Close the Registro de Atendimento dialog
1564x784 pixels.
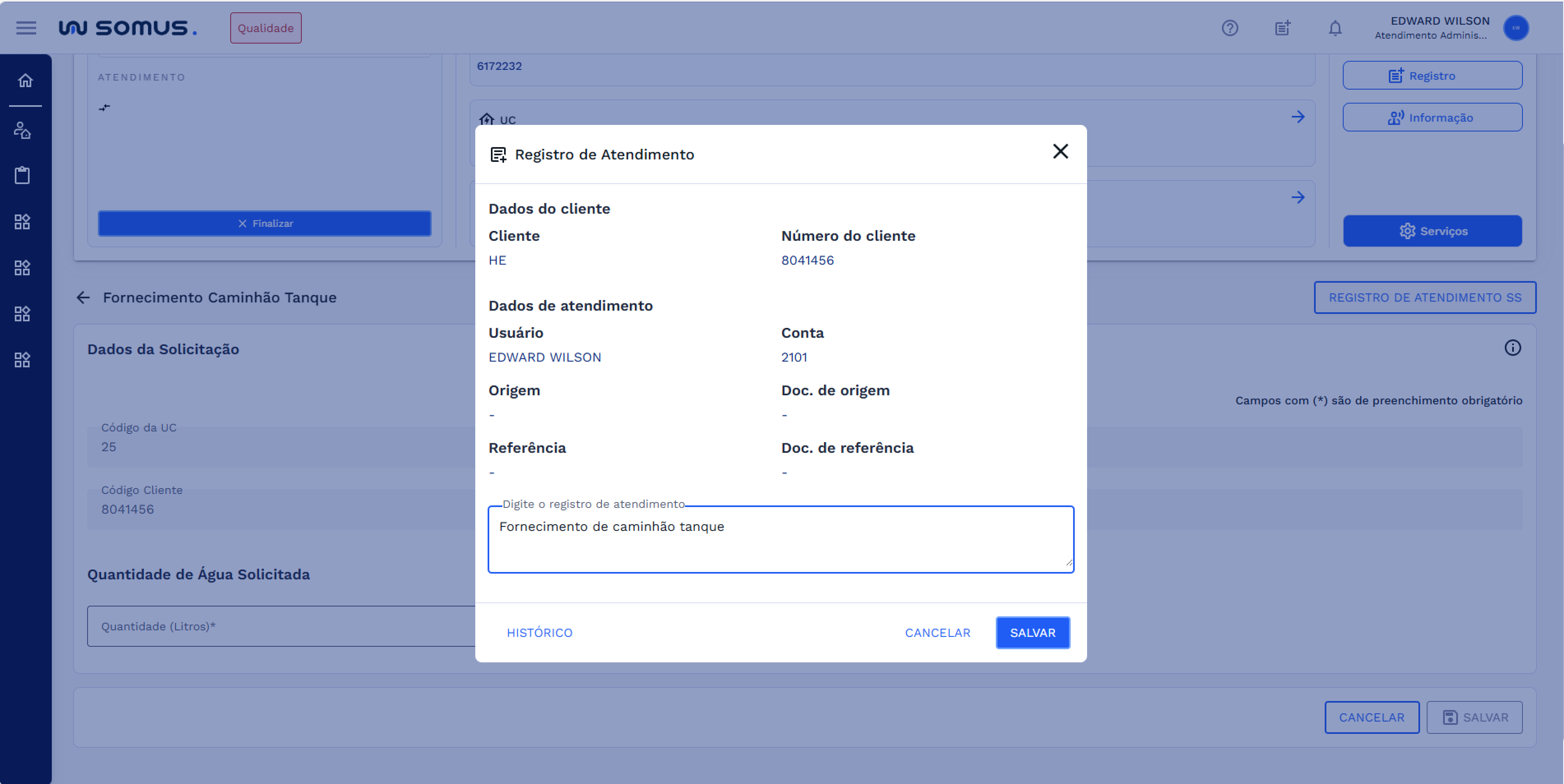pos(1060,151)
